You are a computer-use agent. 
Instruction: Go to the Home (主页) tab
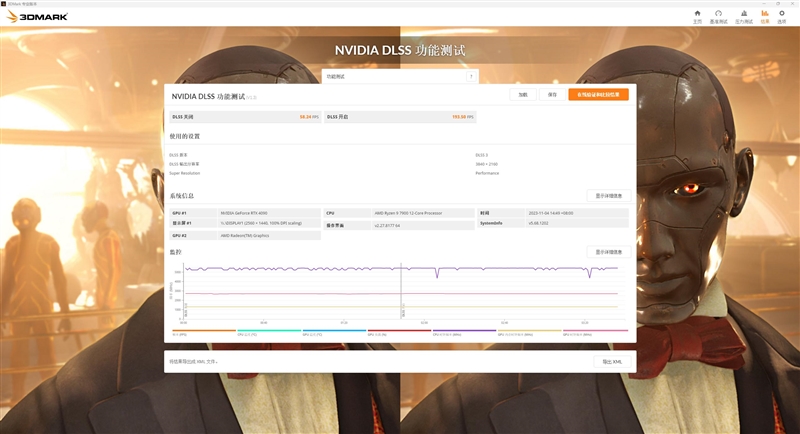(697, 16)
